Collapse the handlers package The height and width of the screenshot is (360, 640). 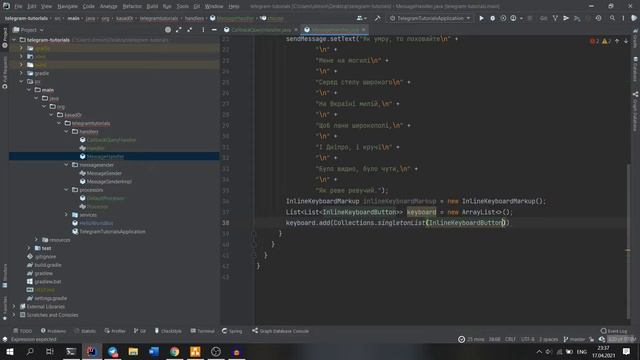point(67,131)
